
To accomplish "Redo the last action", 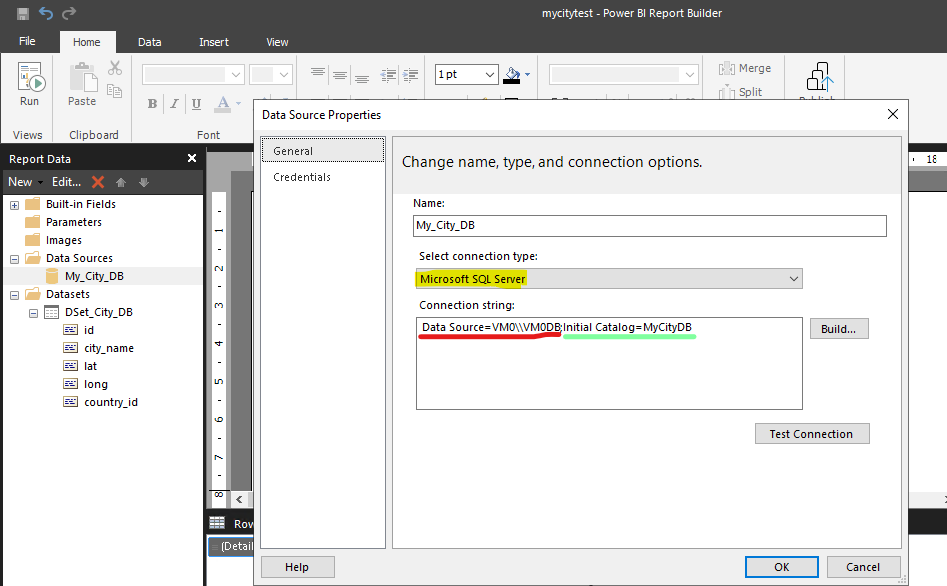I will pos(69,13).
